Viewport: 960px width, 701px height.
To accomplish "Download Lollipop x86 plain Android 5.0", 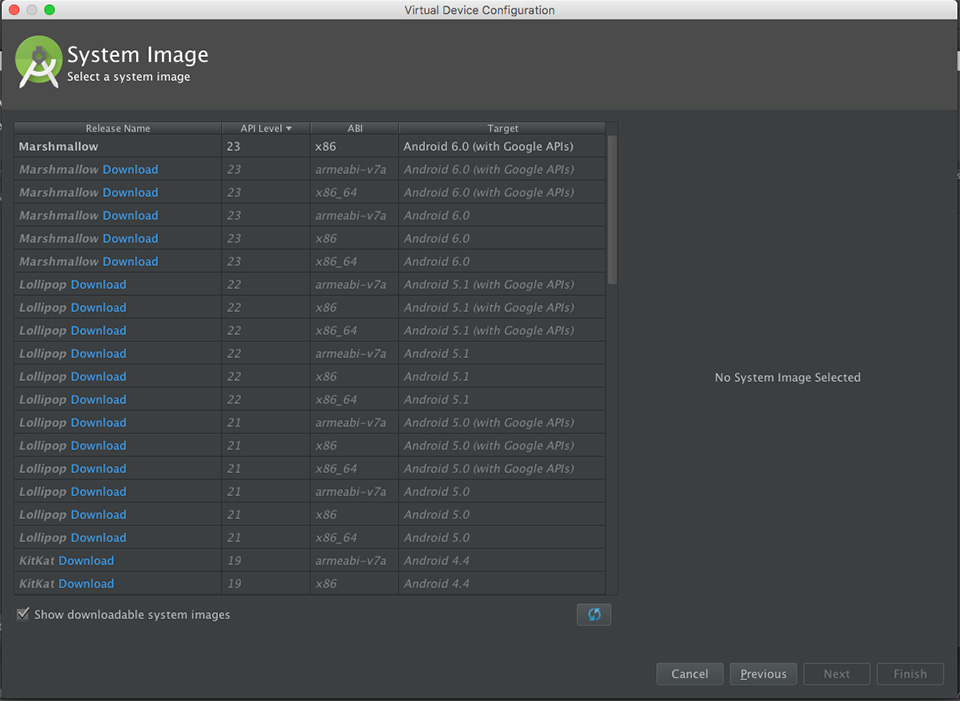I will click(x=99, y=515).
